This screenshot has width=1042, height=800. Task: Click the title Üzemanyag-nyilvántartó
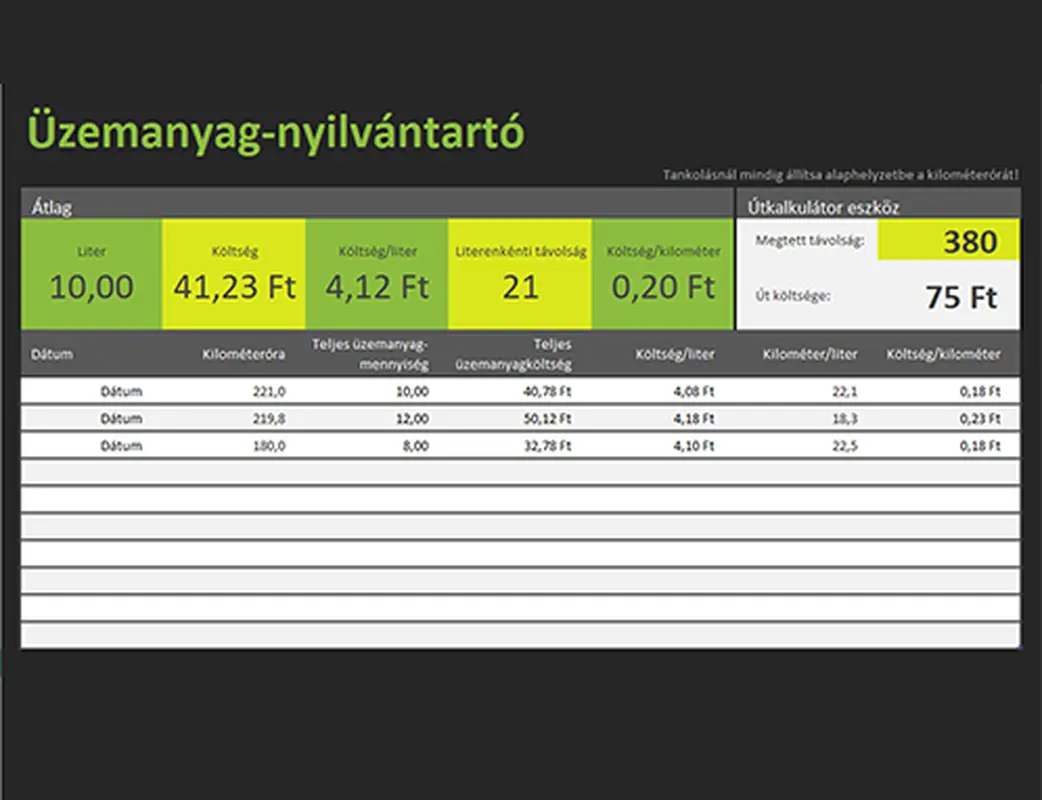coord(276,128)
